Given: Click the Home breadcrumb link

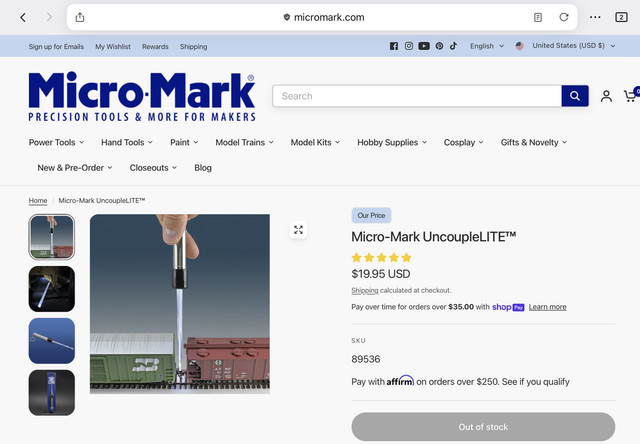Looking at the screenshot, I should tap(38, 200).
